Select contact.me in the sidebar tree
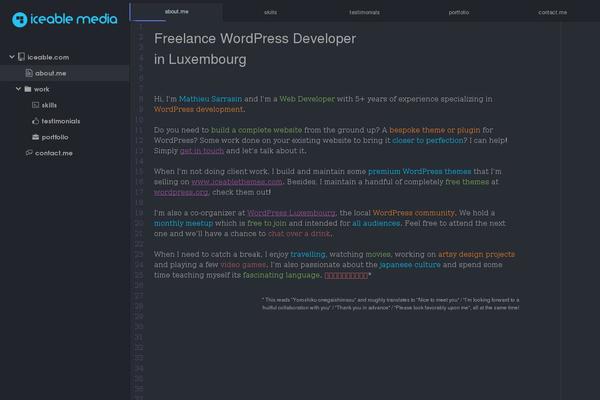Screen dimensions: 600x400 click(54, 153)
